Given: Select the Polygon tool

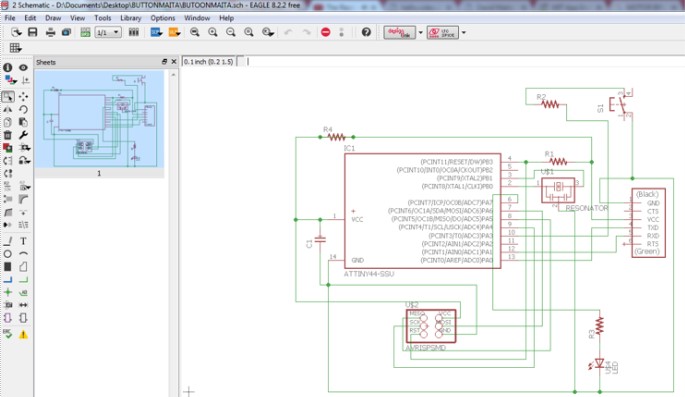Looking at the screenshot, I should [24, 266].
